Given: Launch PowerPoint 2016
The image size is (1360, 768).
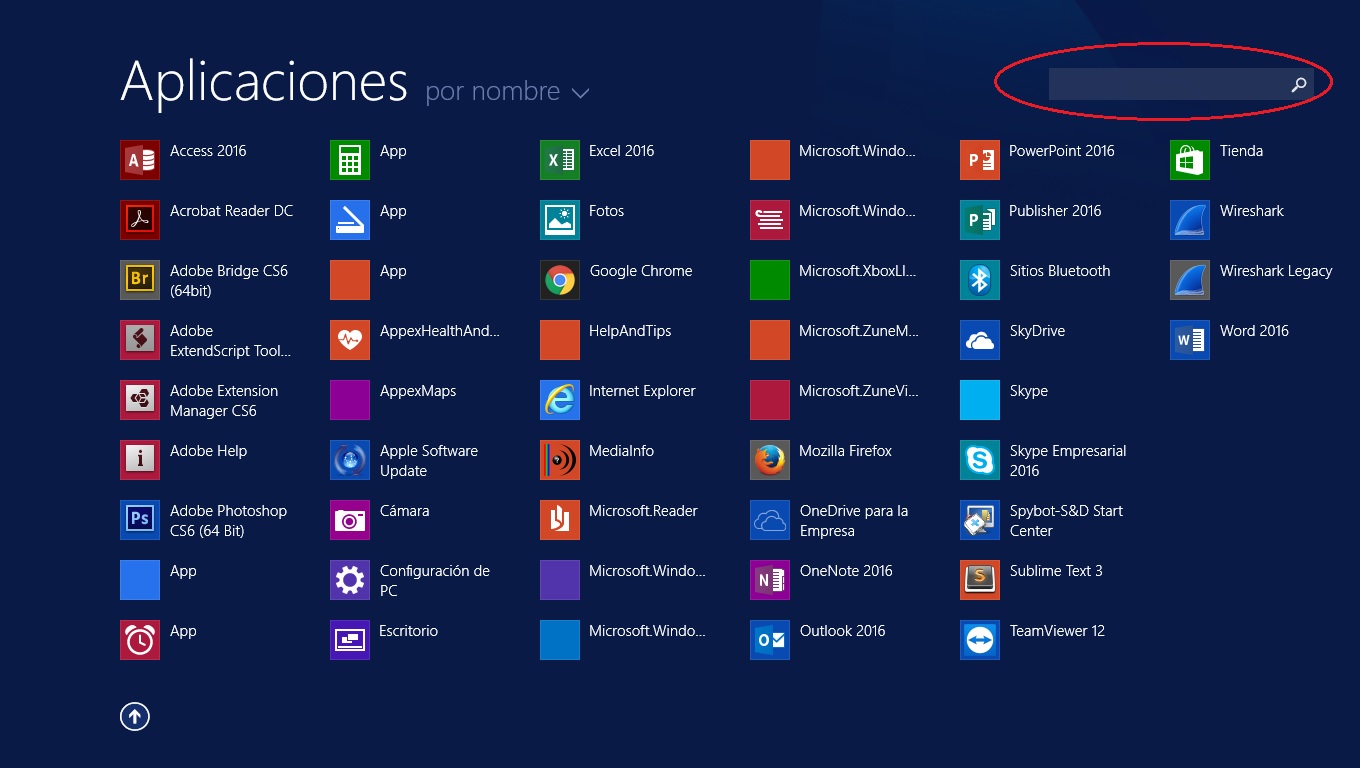Looking at the screenshot, I should pos(980,160).
